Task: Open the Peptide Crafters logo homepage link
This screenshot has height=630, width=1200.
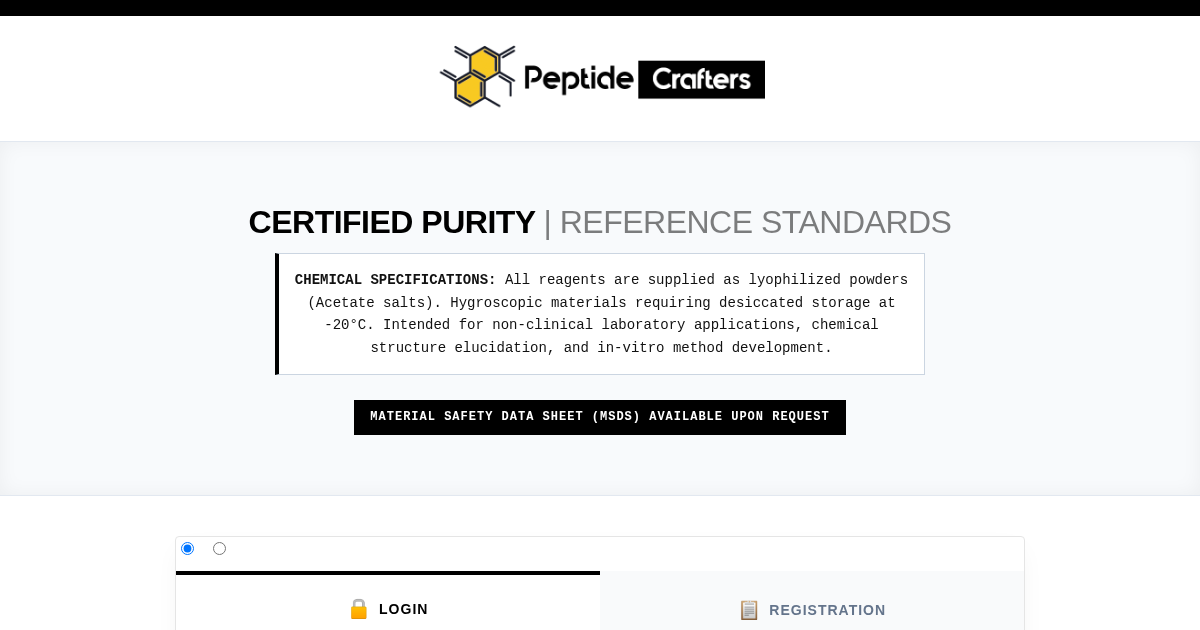Action: coord(600,76)
